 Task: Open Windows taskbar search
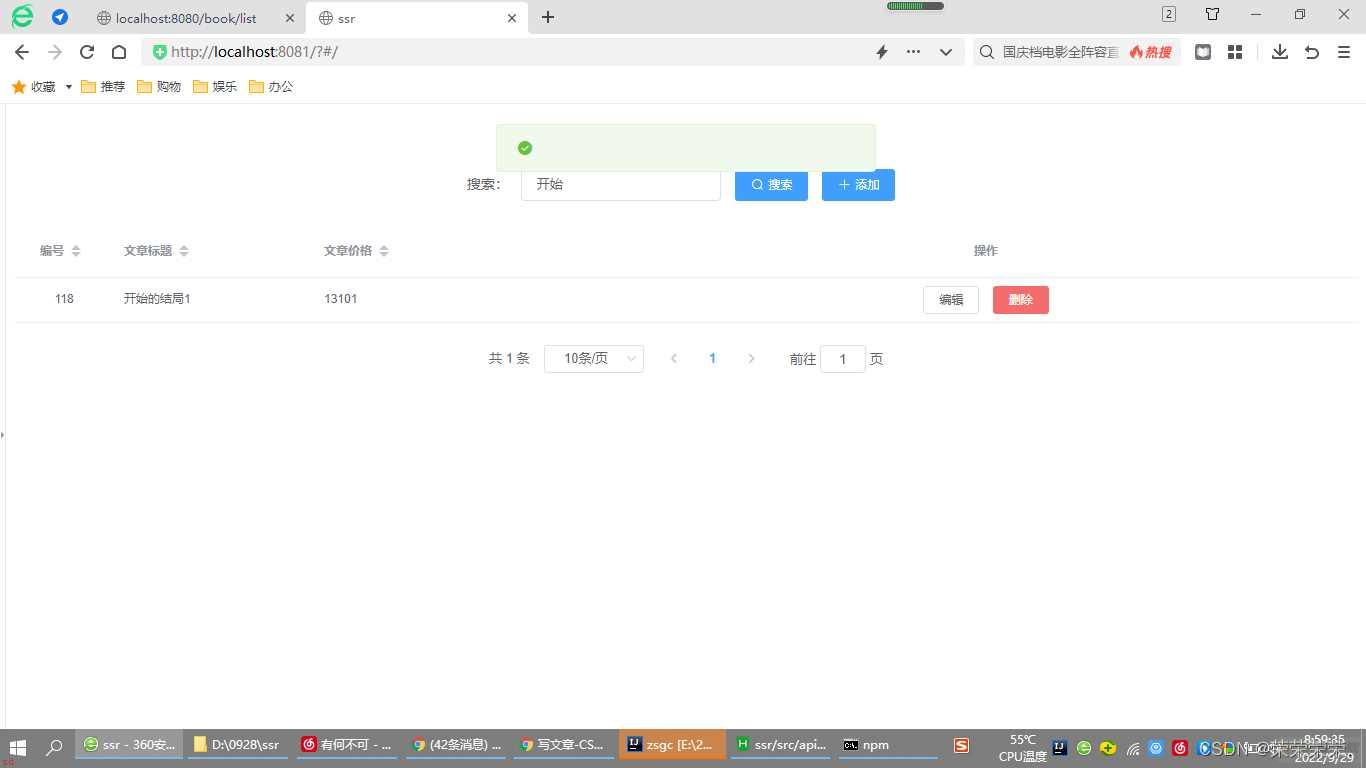coord(55,746)
